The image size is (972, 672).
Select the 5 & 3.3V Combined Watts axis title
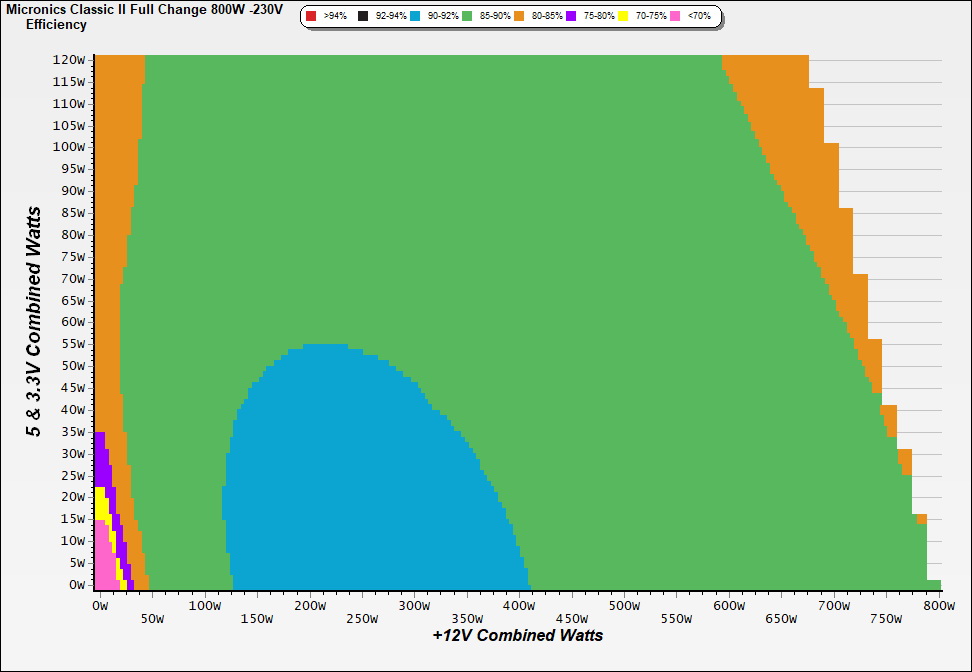click(35, 322)
